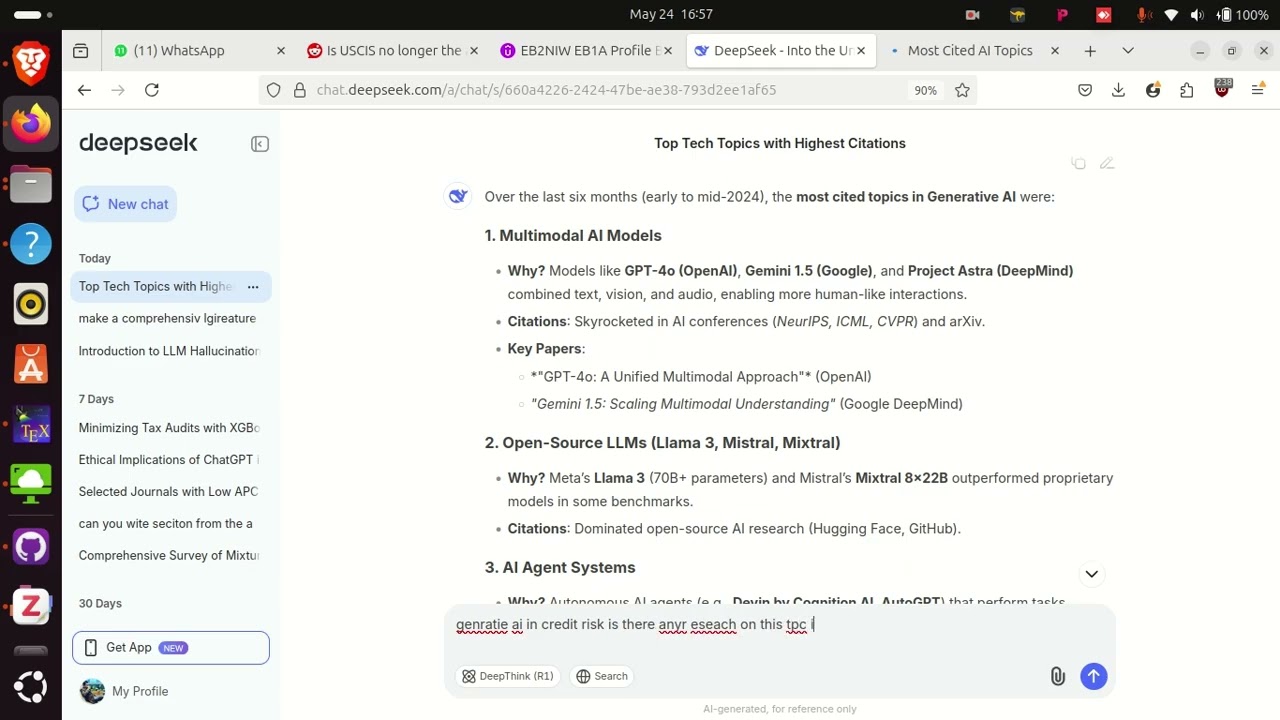The image size is (1280, 720).
Task: Click the DeepSeek logo
Action: (x=138, y=143)
